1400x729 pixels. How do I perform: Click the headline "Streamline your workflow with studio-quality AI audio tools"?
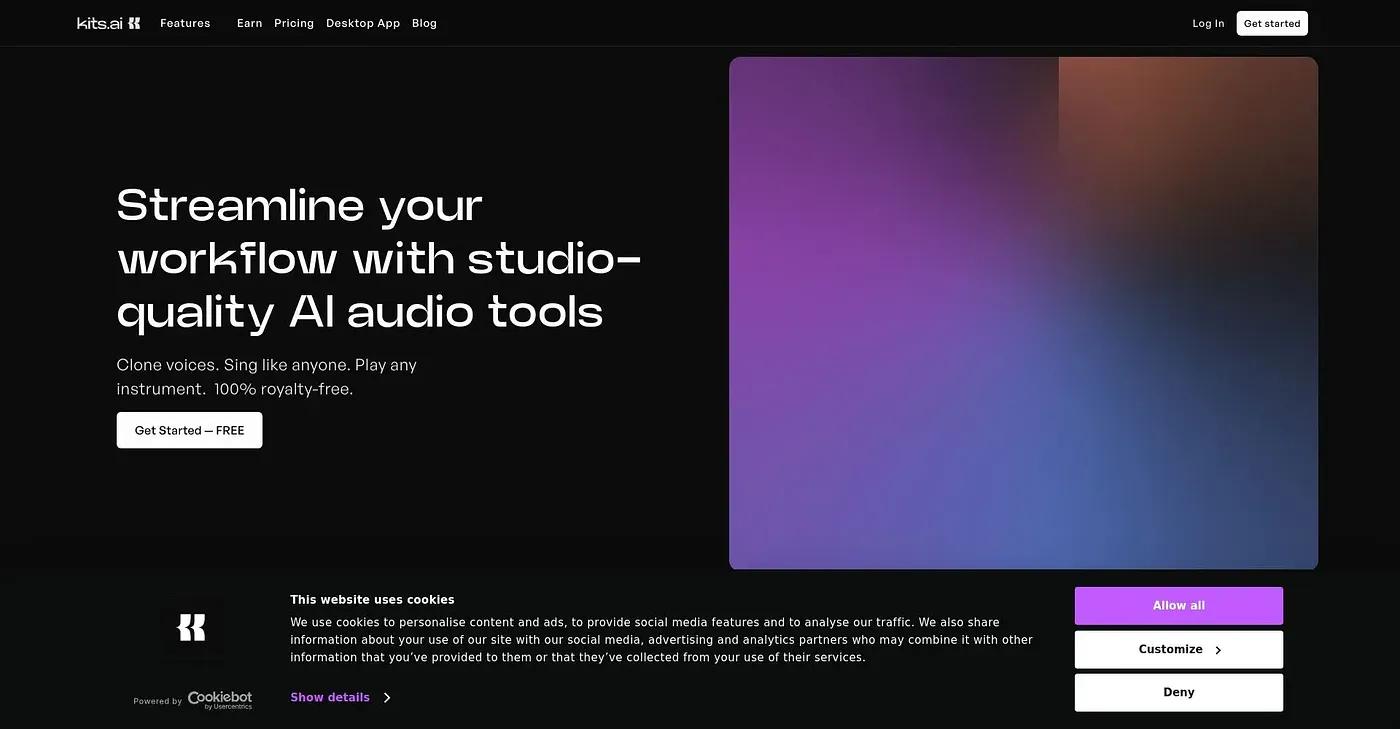pyautogui.click(x=379, y=258)
